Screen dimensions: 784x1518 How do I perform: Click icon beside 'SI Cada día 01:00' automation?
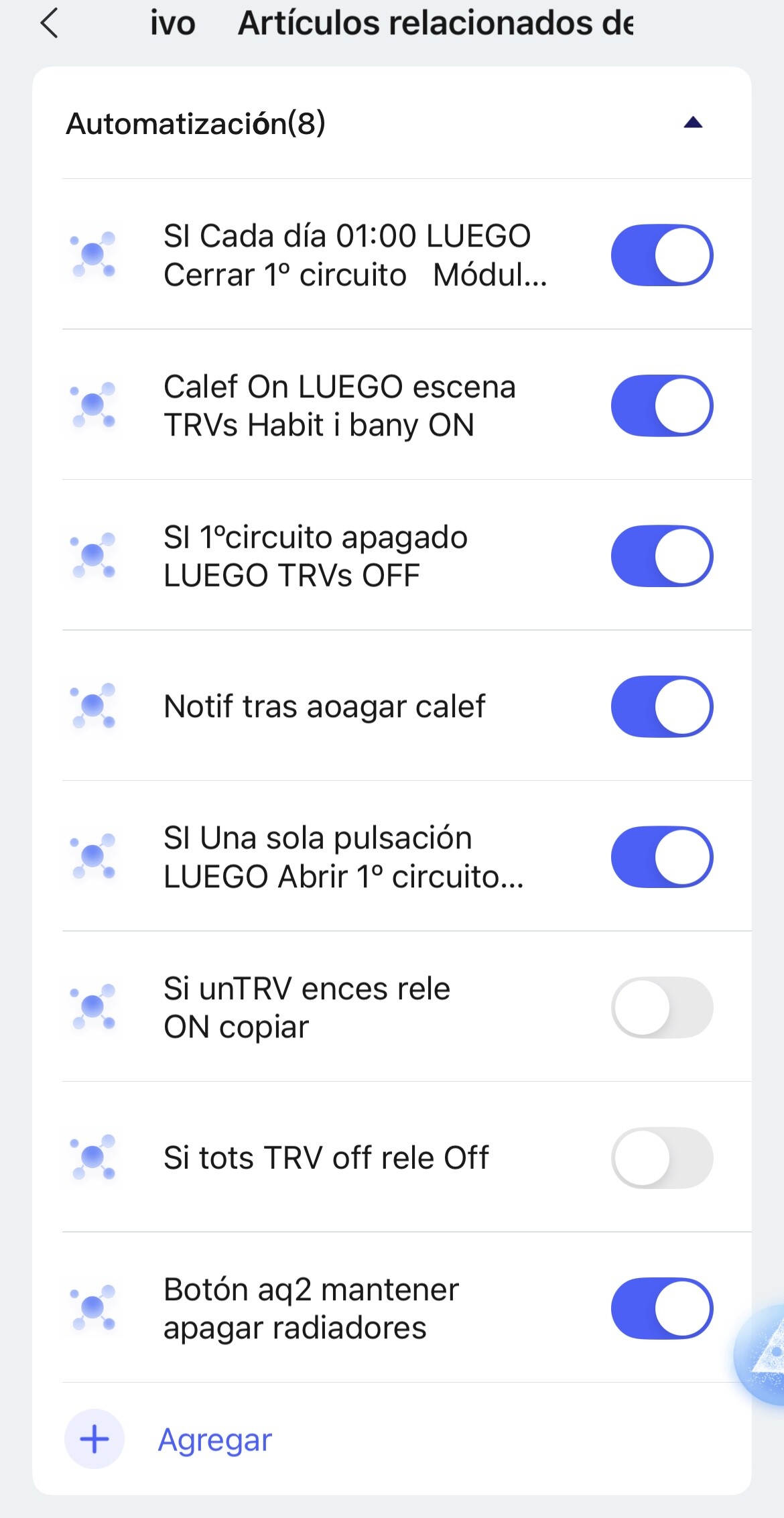(x=93, y=255)
